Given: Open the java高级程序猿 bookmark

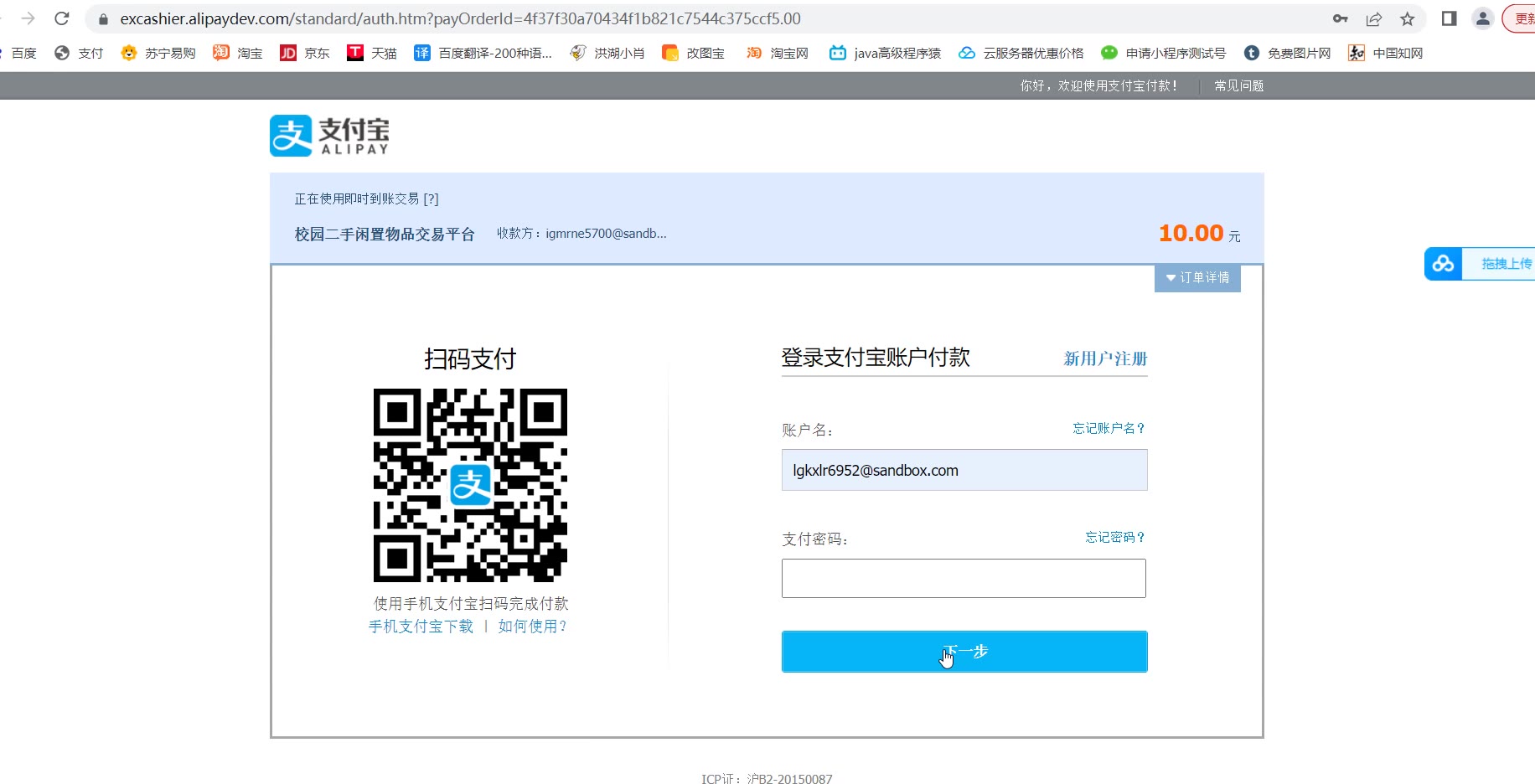Looking at the screenshot, I should [x=886, y=53].
